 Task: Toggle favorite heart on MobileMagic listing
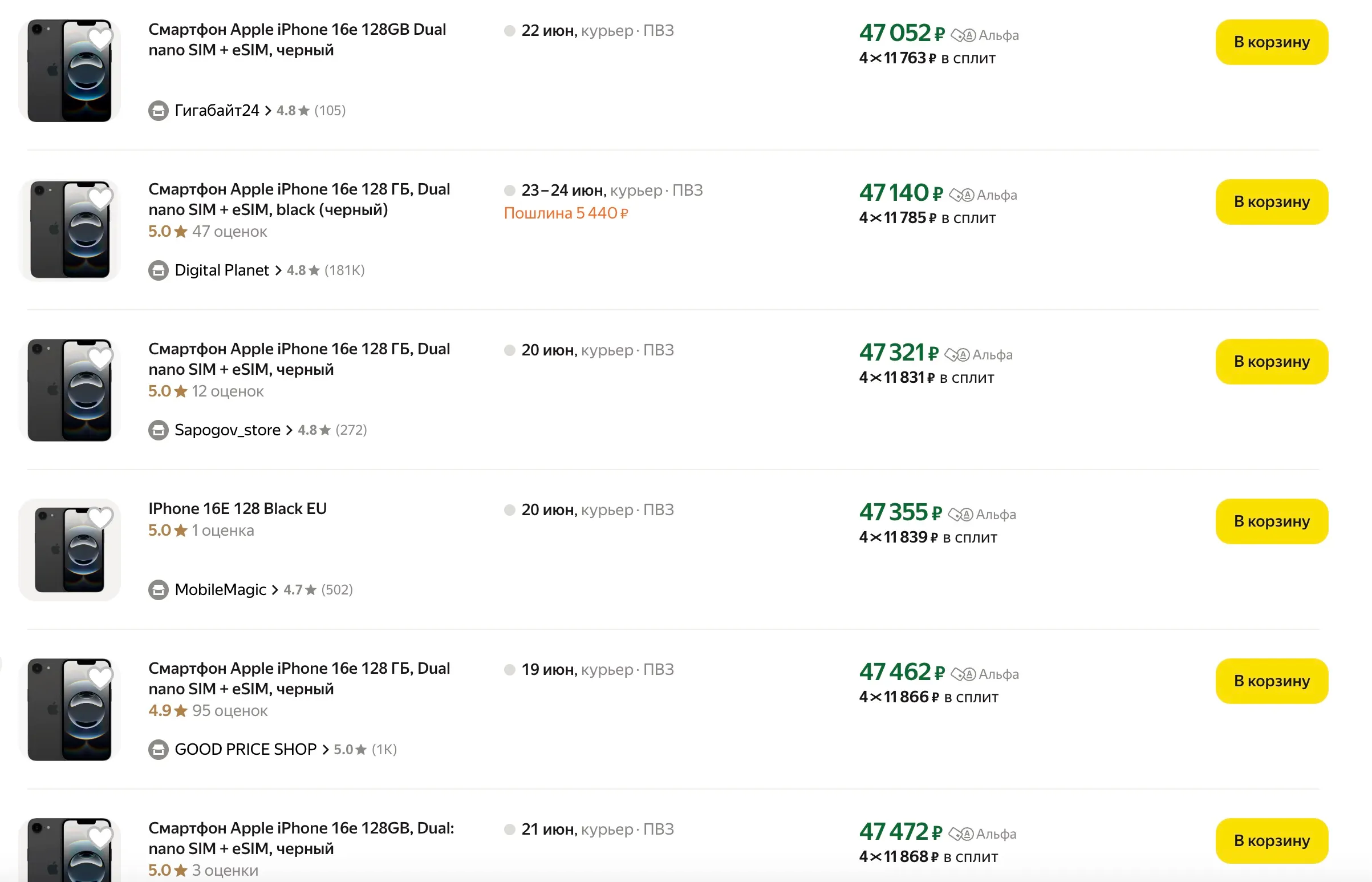(x=100, y=518)
